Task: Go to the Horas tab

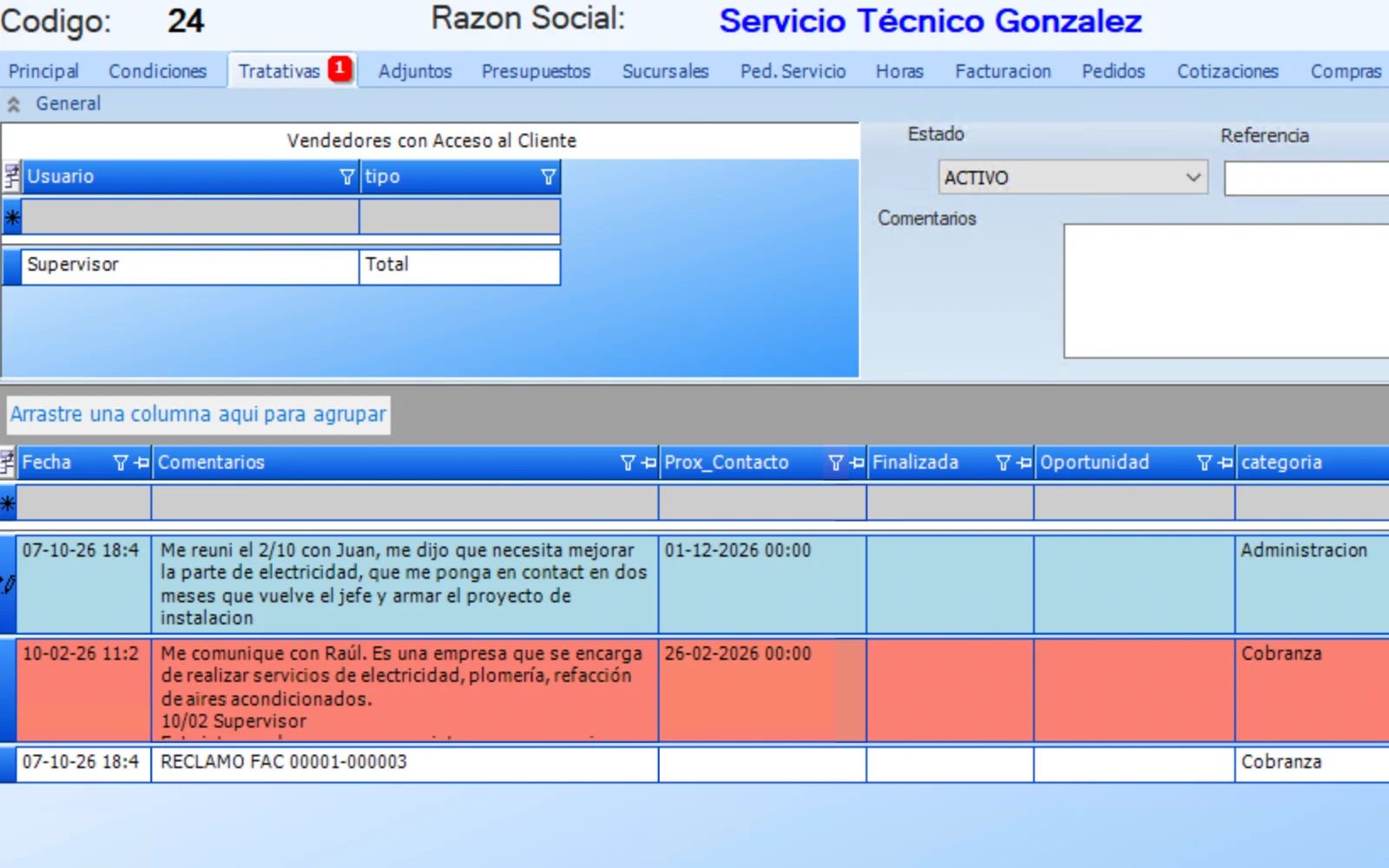Action: [899, 71]
